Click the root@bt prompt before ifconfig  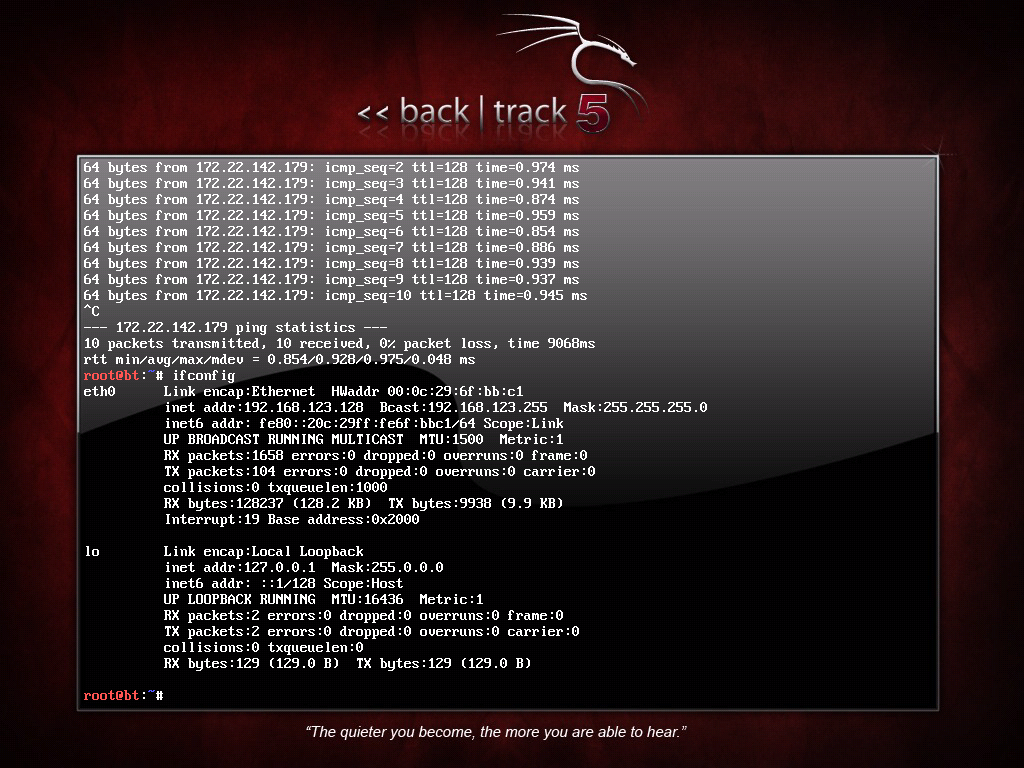click(x=123, y=376)
